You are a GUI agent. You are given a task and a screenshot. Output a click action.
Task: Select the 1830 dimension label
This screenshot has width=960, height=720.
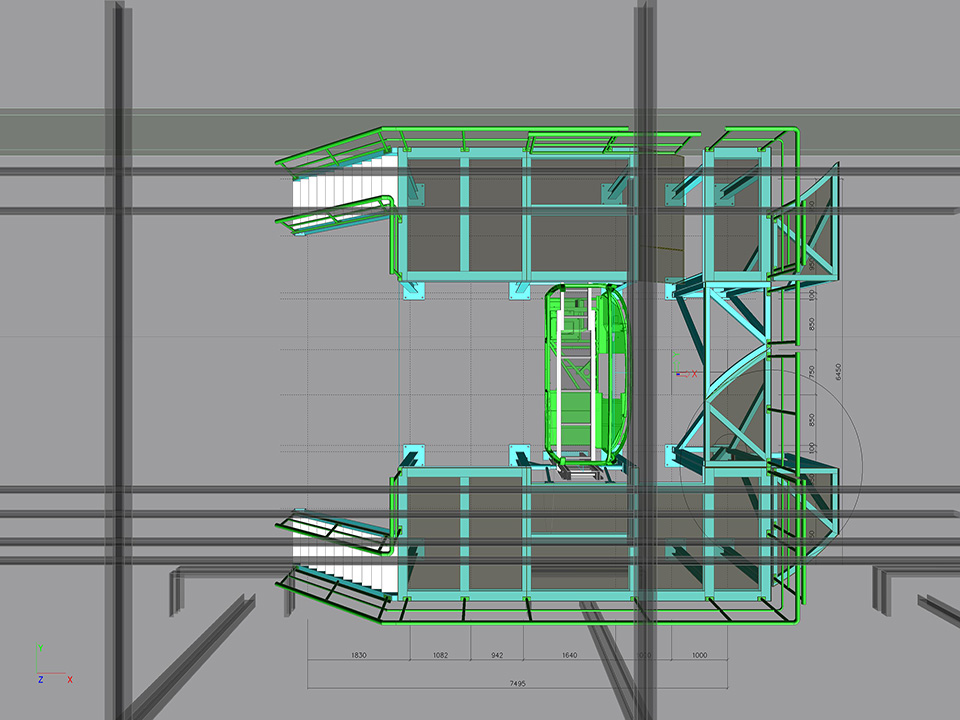point(358,655)
